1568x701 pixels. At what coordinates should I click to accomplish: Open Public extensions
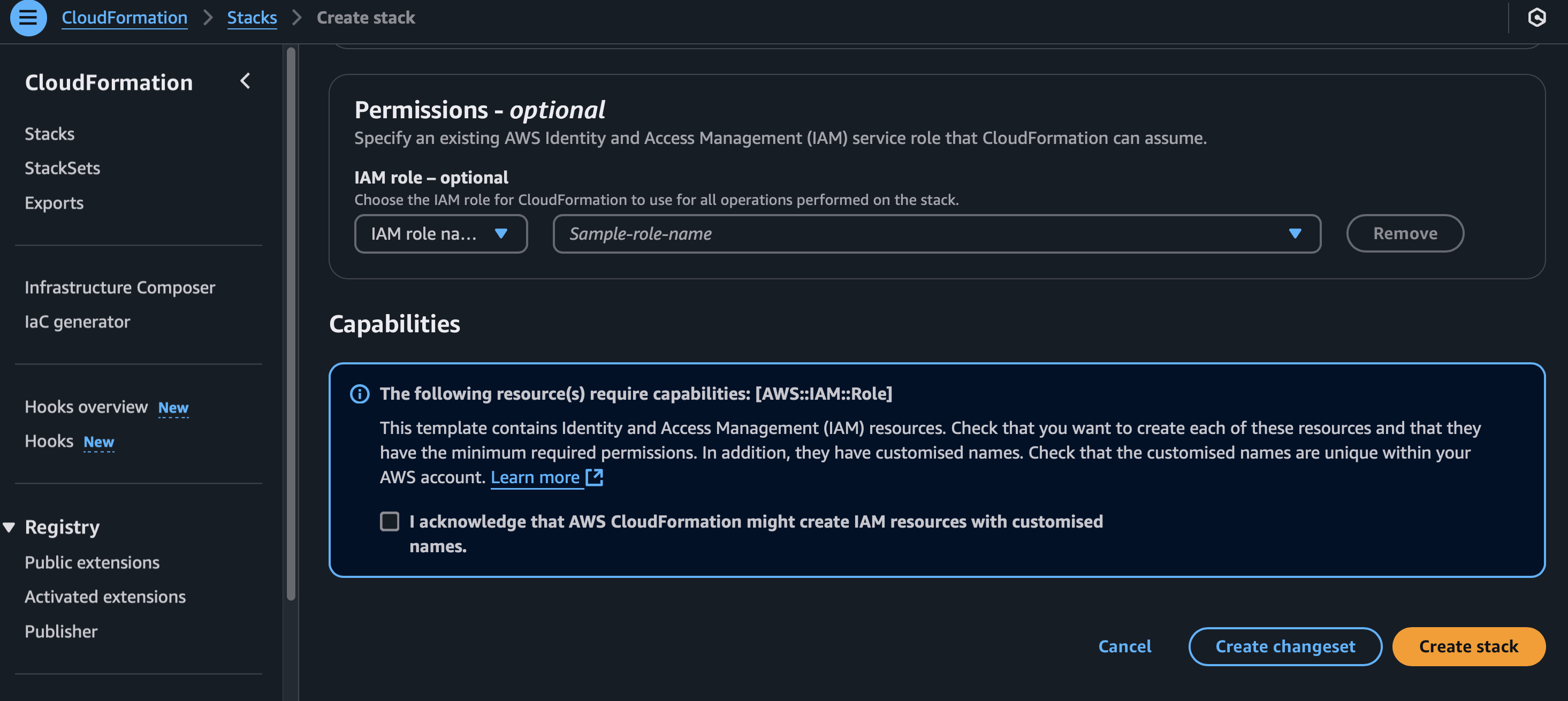click(92, 563)
